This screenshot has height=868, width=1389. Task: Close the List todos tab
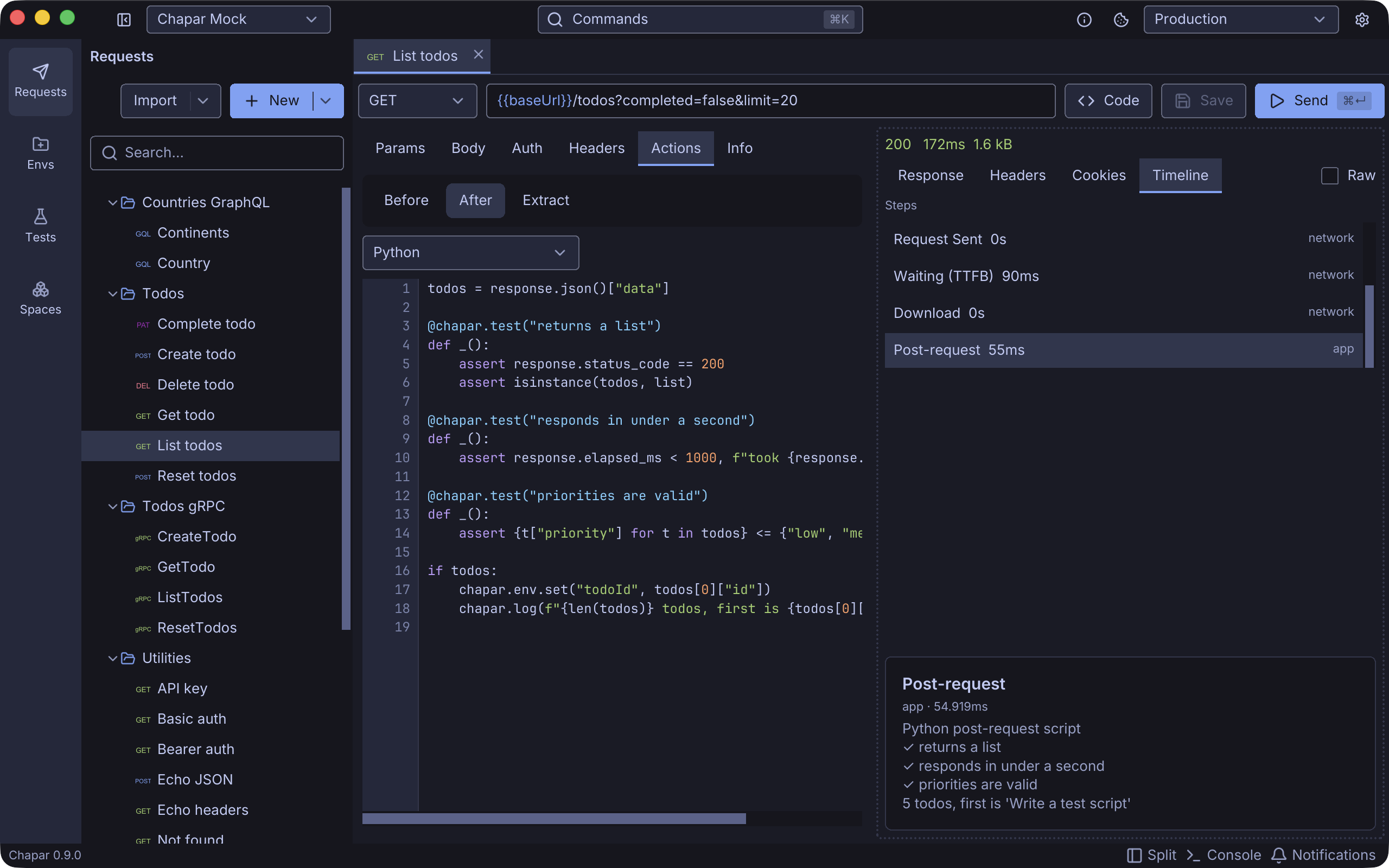point(478,55)
